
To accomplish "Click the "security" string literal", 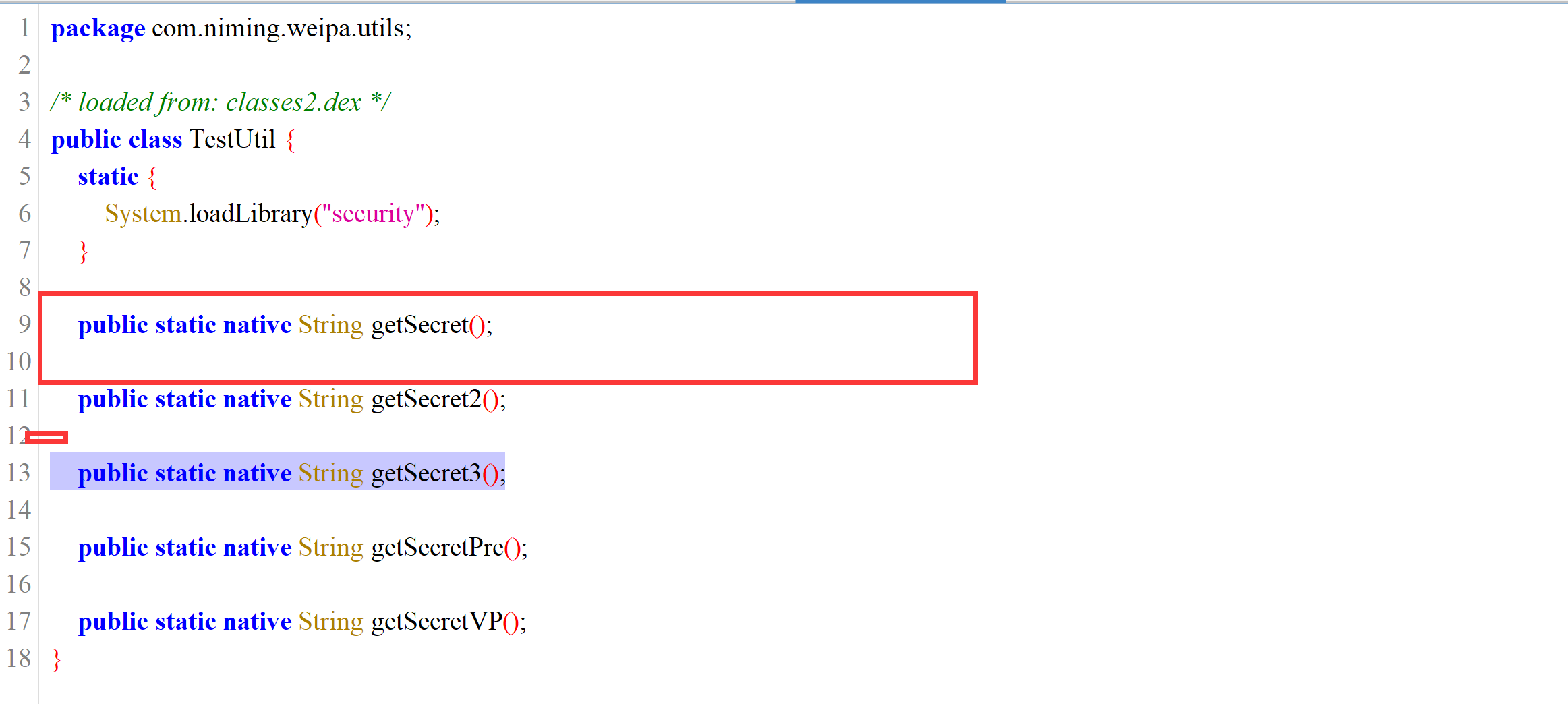I will click(x=373, y=214).
